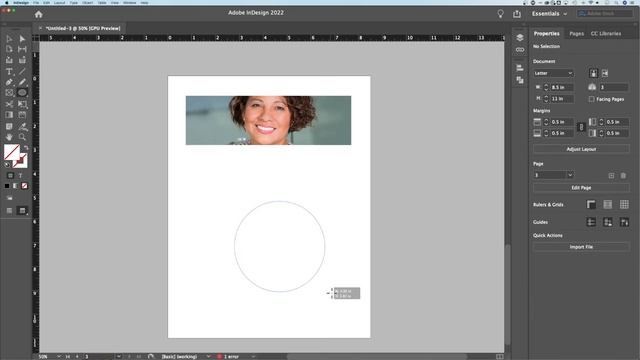Click the Import File button
The width and height of the screenshot is (640, 360).
point(581,247)
